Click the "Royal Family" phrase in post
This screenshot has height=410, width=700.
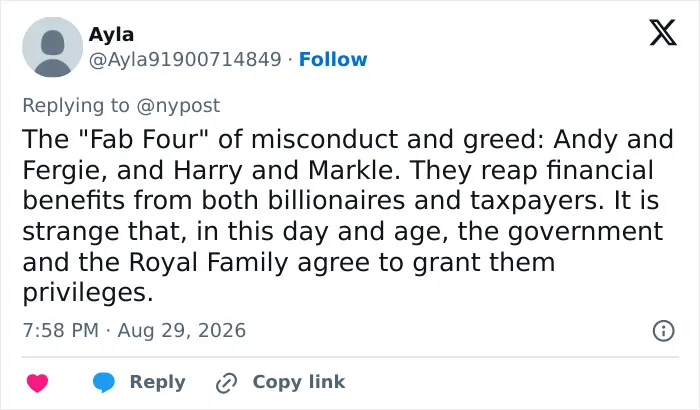pos(208,262)
